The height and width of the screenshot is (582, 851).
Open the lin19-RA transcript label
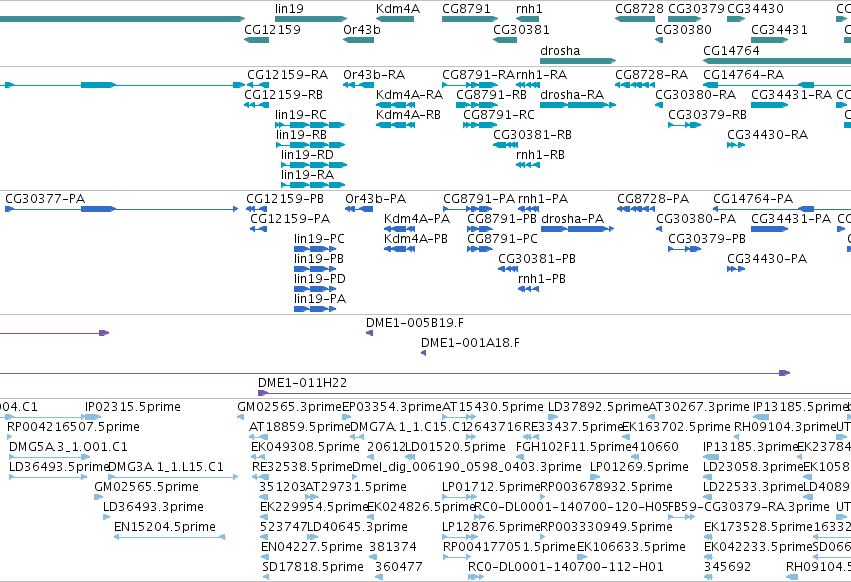point(307,175)
